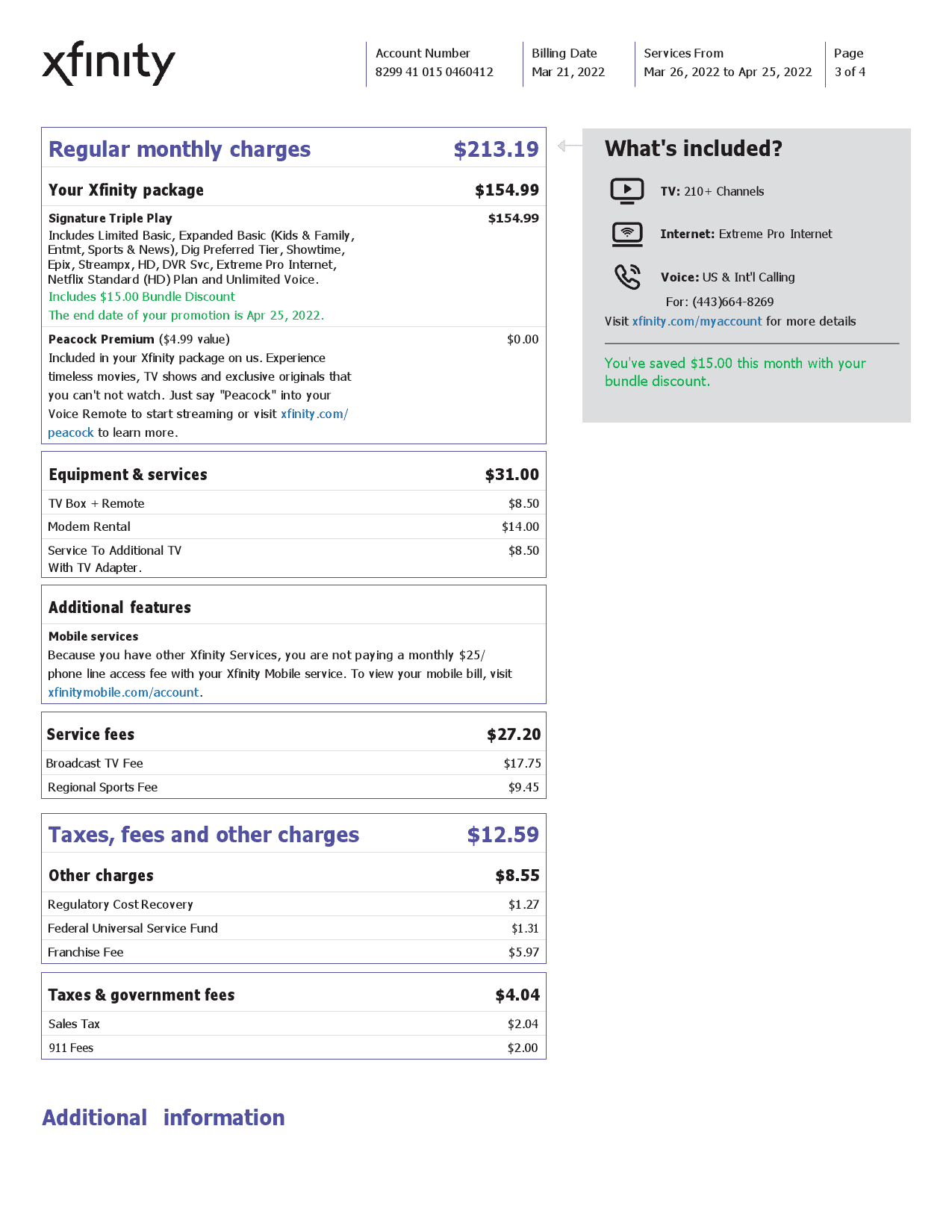Click the account number 8299 41 015 0460412
Image resolution: width=952 pixels, height=1232 pixels.
(x=435, y=72)
